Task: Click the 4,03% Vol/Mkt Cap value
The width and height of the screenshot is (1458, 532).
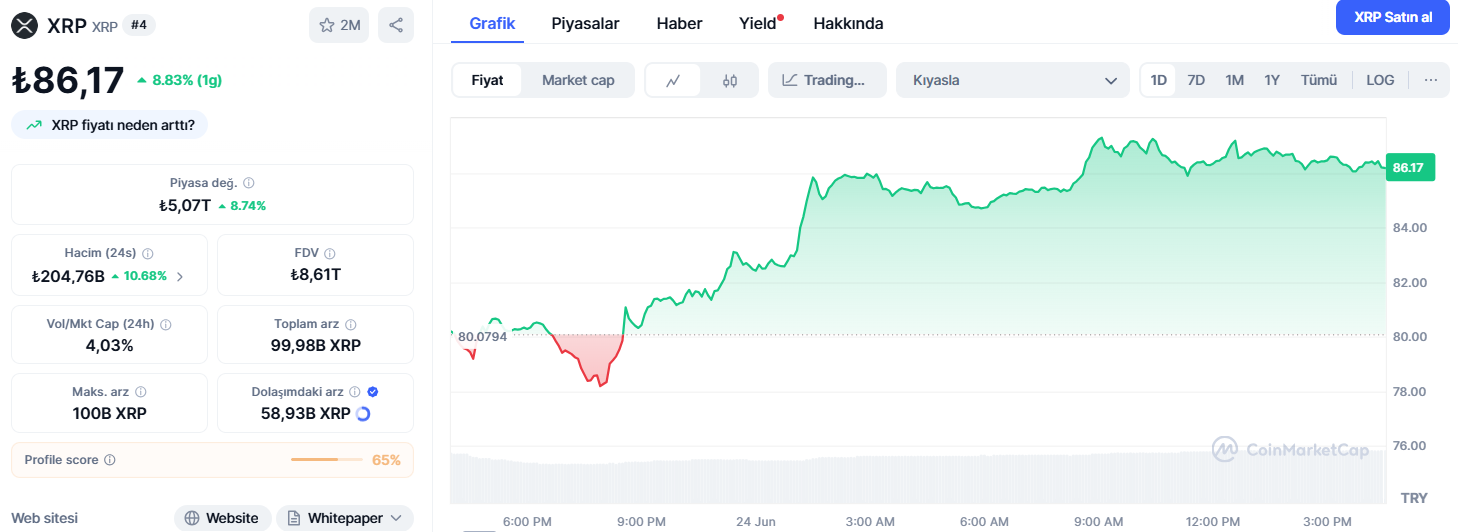Action: click(x=110, y=345)
